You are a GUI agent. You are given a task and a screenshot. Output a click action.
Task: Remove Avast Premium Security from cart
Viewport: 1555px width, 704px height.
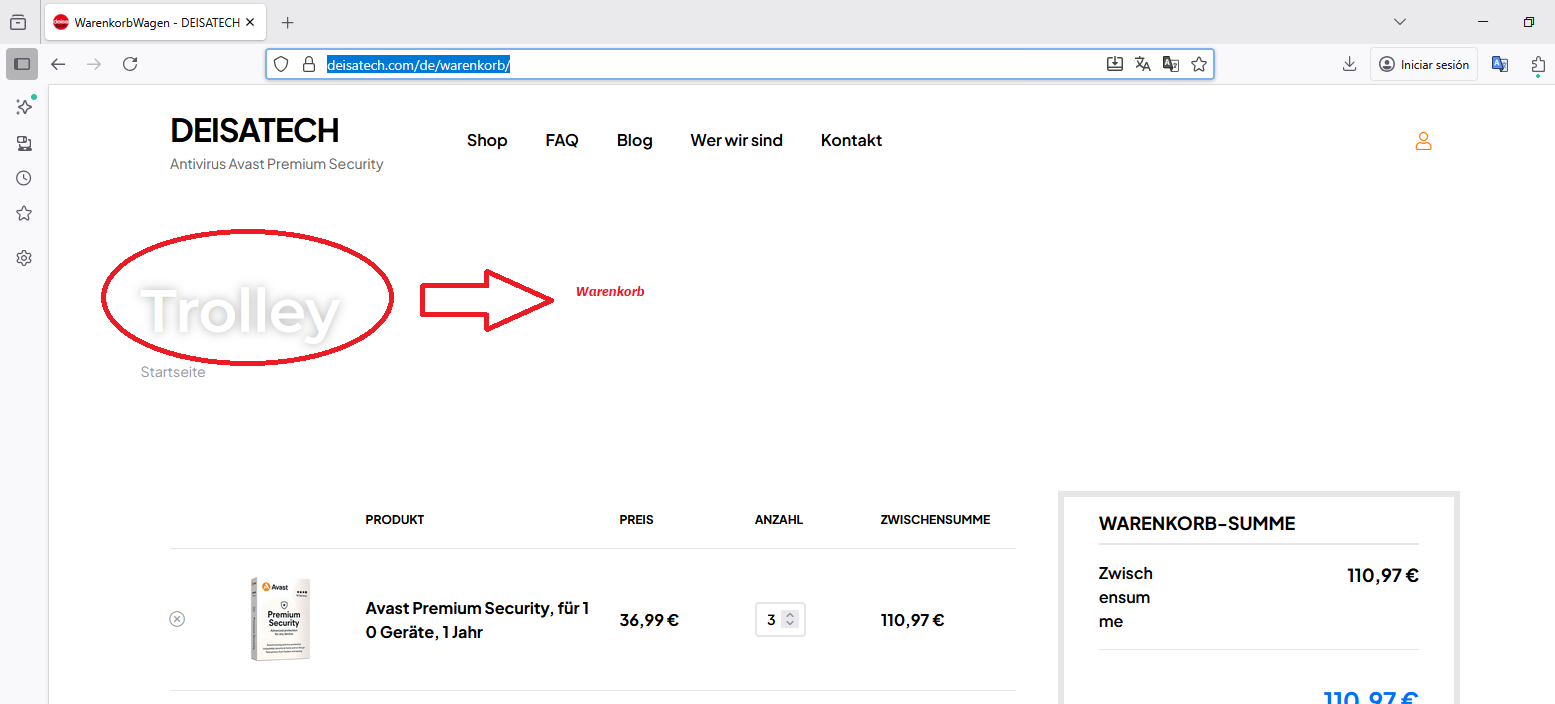coord(177,619)
